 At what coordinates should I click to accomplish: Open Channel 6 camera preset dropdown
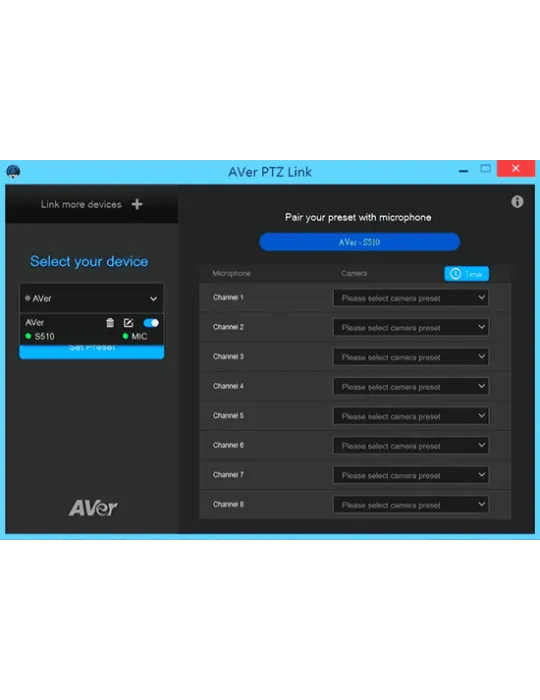click(x=411, y=446)
